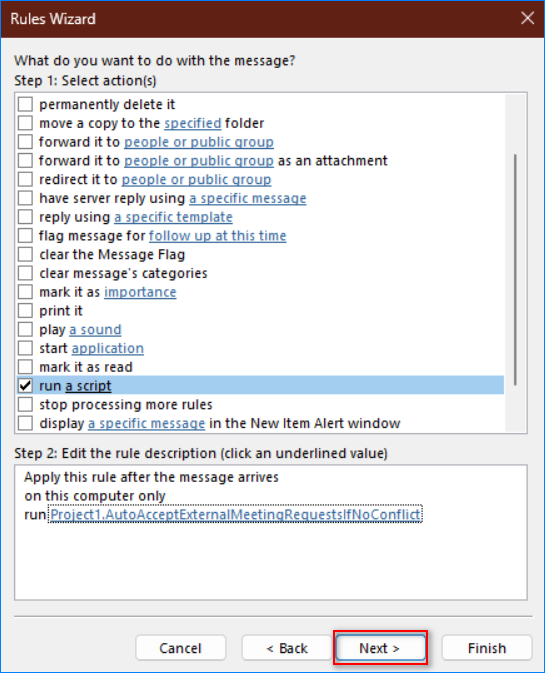Image resolution: width=545 pixels, height=673 pixels.
Task: Open the 'specified' folder link
Action: 193,124
